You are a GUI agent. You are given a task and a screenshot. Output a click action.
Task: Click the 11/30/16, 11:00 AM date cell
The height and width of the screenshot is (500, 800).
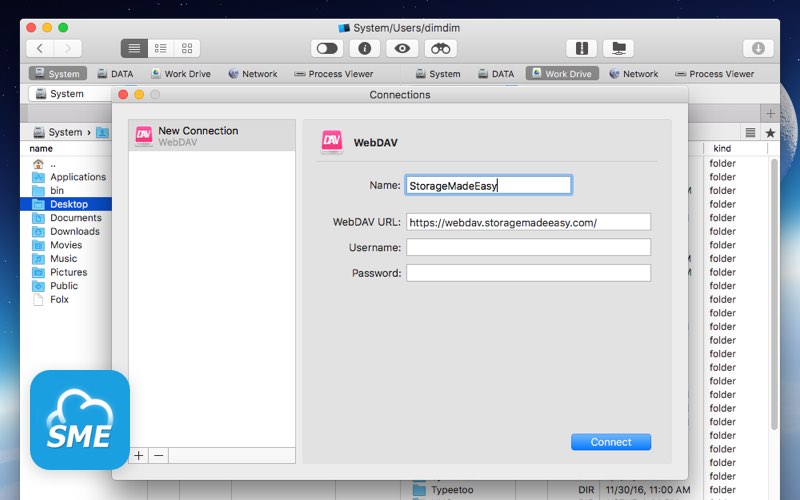[x=647, y=490]
